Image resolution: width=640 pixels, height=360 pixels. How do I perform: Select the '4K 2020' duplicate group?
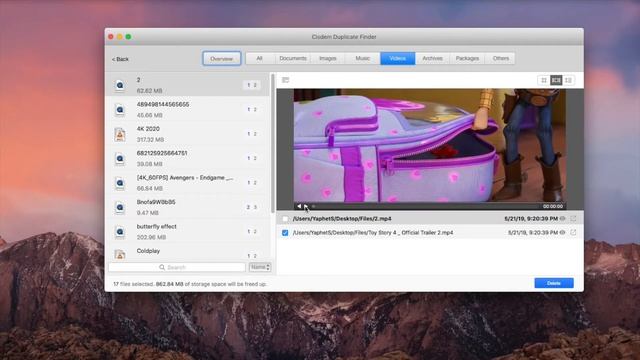coord(187,134)
